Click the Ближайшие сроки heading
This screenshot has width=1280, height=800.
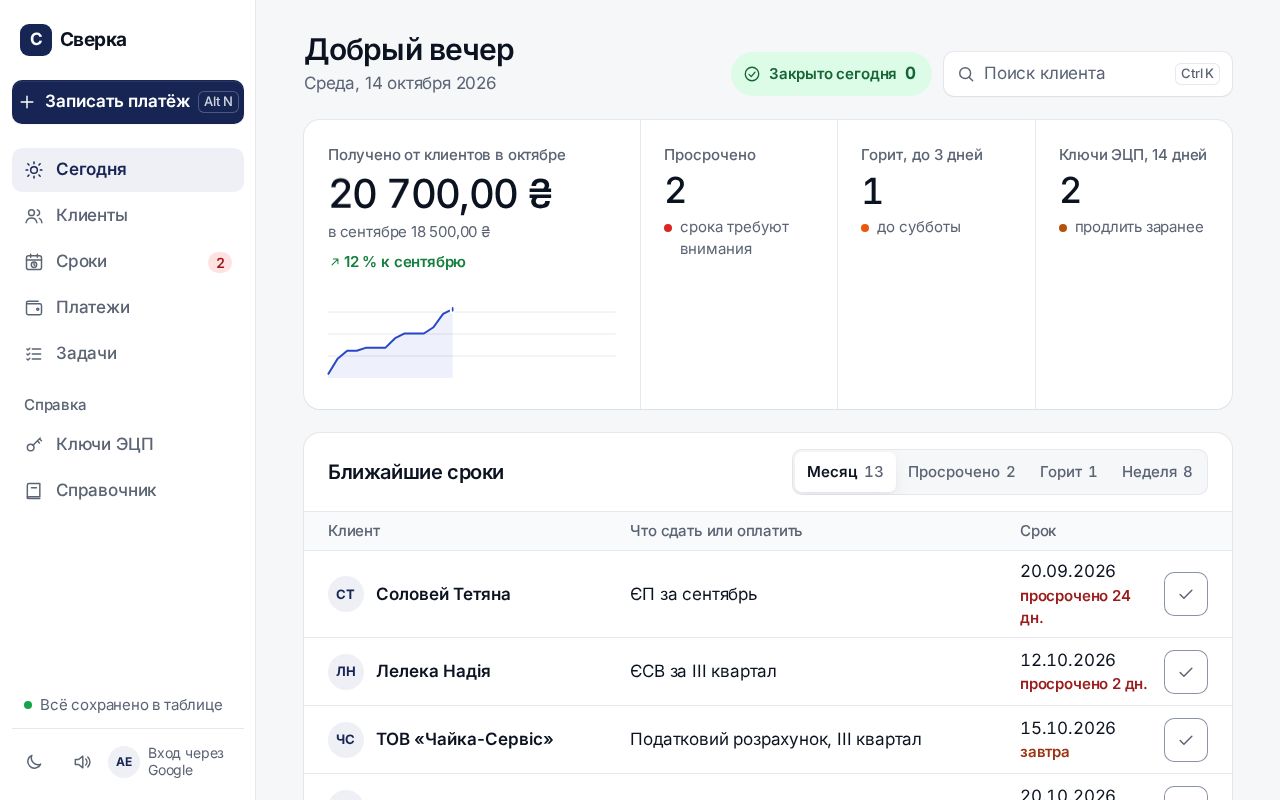point(416,472)
